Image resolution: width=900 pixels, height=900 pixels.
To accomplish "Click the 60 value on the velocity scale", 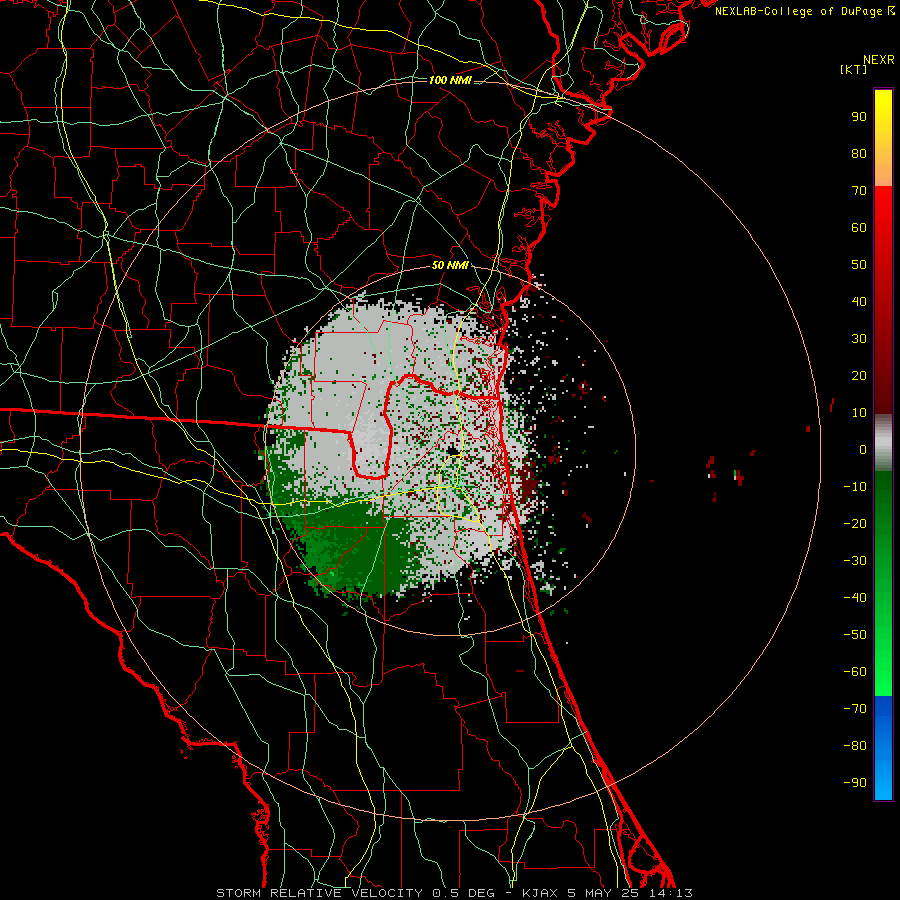I will point(859,228).
